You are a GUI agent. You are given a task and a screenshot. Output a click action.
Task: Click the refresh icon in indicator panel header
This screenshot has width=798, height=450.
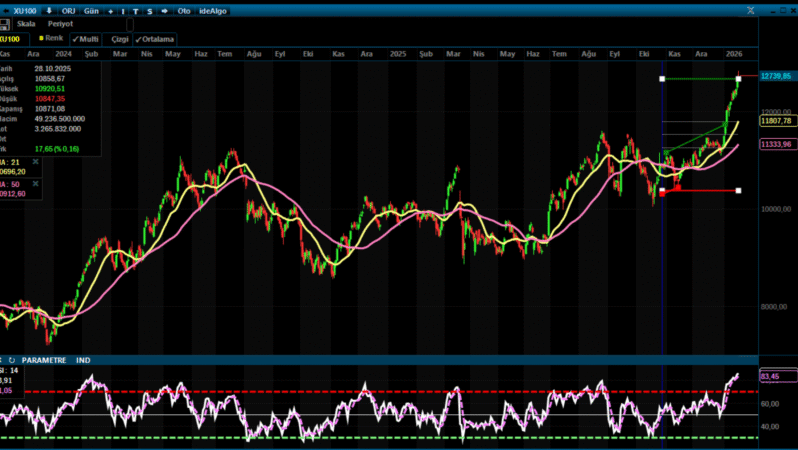pyautogui.click(x=11, y=360)
